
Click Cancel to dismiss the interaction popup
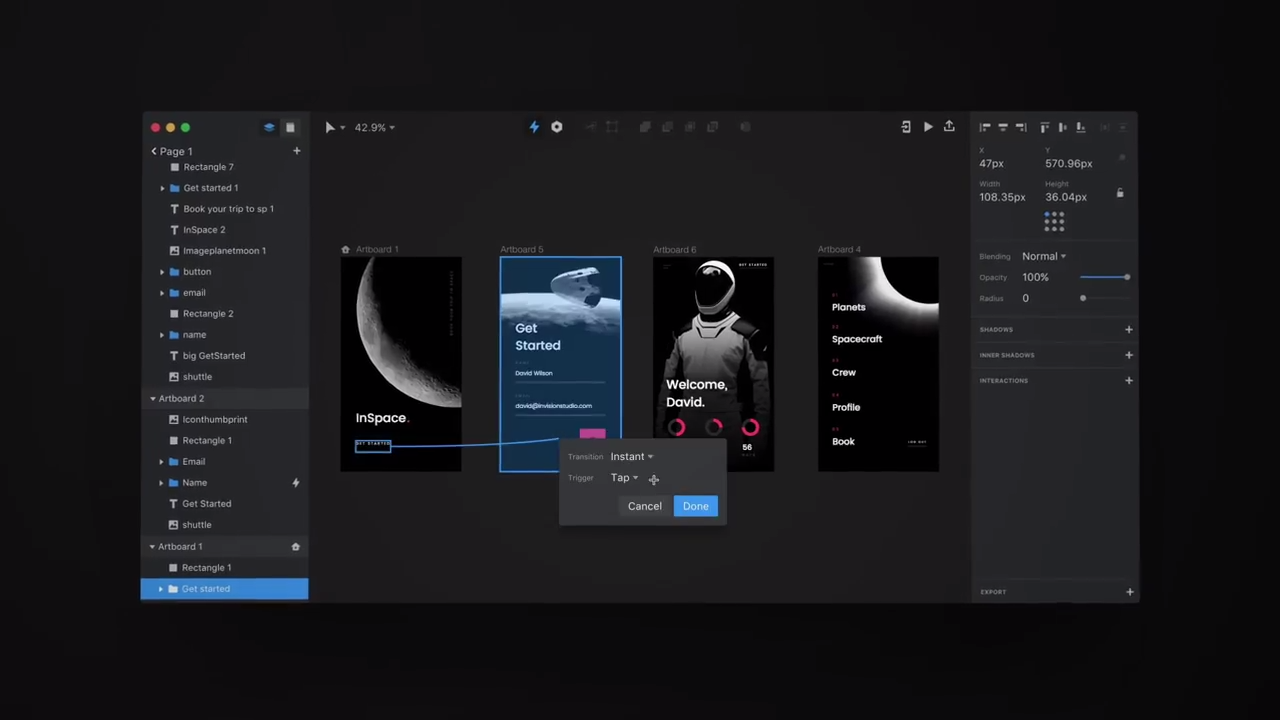(644, 505)
